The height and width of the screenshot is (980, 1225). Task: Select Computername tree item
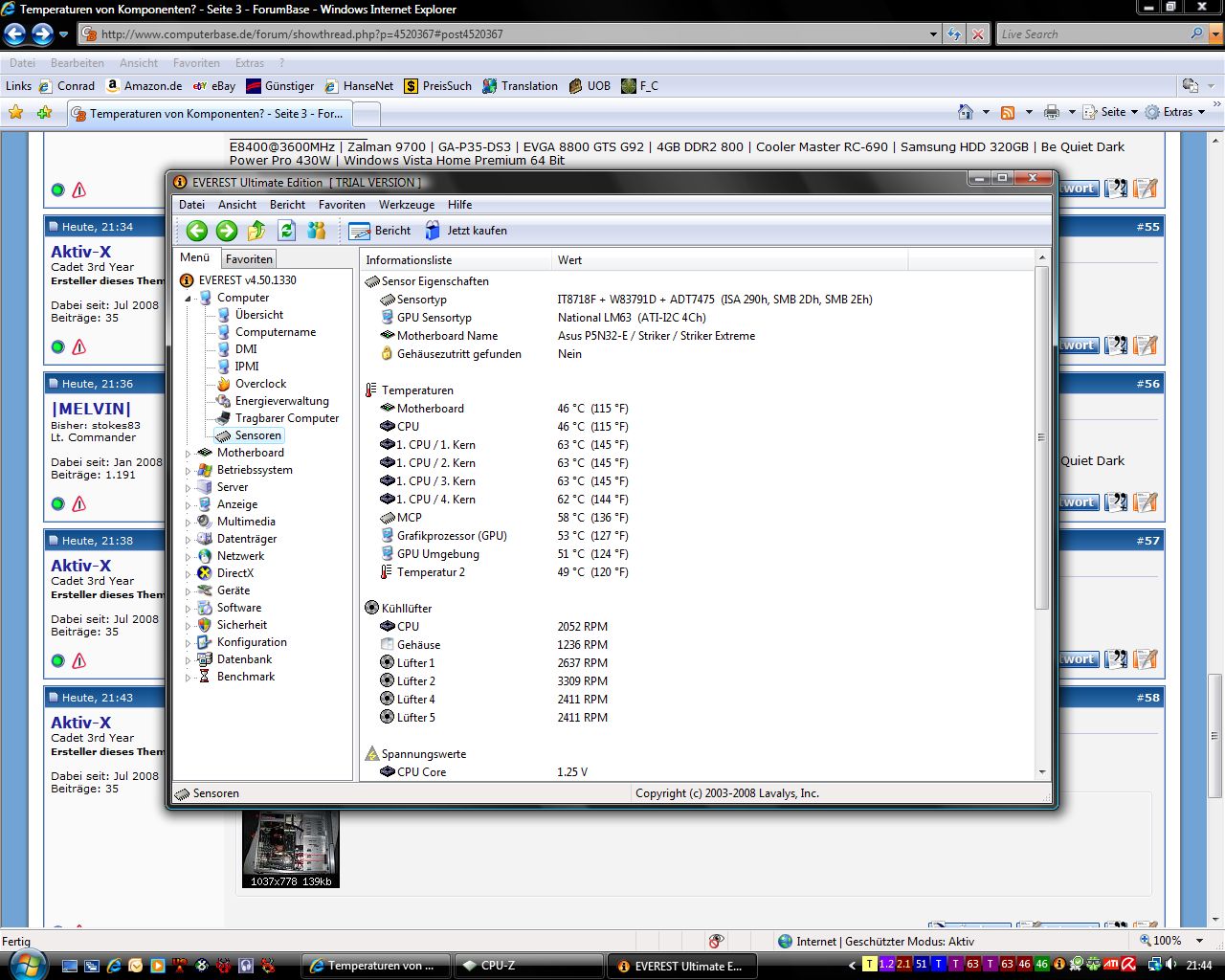click(276, 332)
